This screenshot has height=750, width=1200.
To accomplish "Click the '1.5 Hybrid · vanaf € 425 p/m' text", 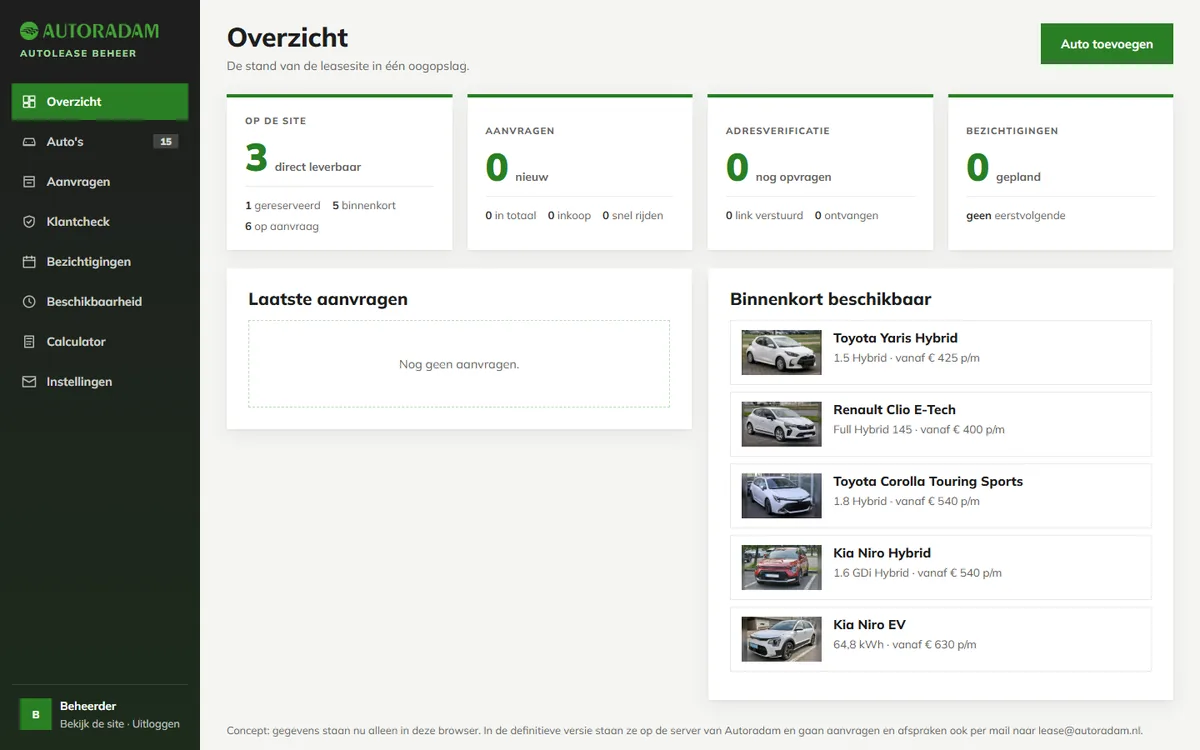I will [x=907, y=358].
